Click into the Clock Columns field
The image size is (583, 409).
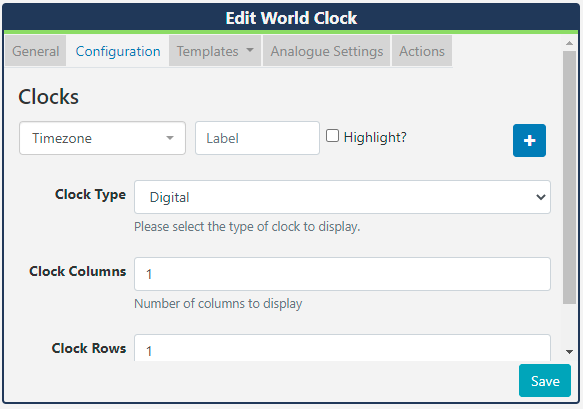(342, 274)
